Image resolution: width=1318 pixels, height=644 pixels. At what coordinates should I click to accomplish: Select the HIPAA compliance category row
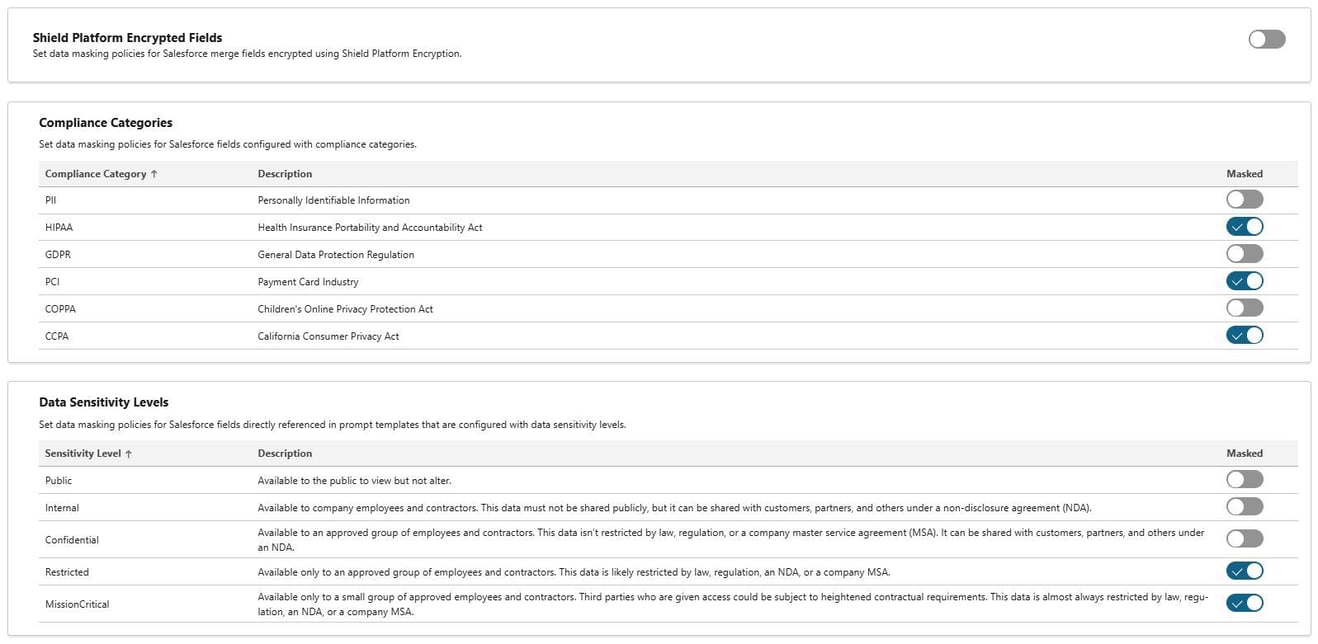tap(400, 226)
